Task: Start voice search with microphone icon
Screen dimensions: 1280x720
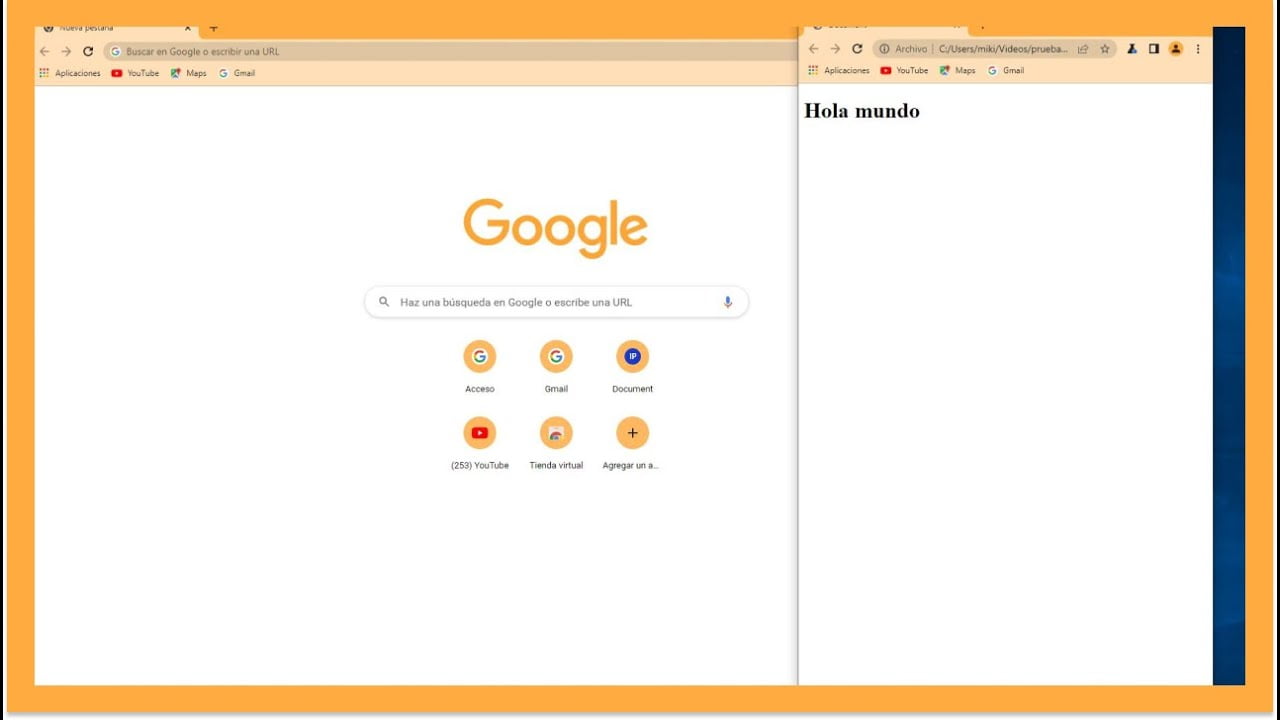Action: click(x=728, y=302)
